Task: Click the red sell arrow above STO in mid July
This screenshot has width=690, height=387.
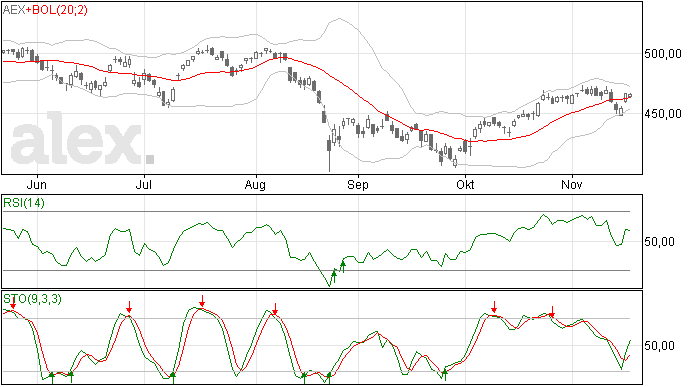Action: [x=202, y=302]
